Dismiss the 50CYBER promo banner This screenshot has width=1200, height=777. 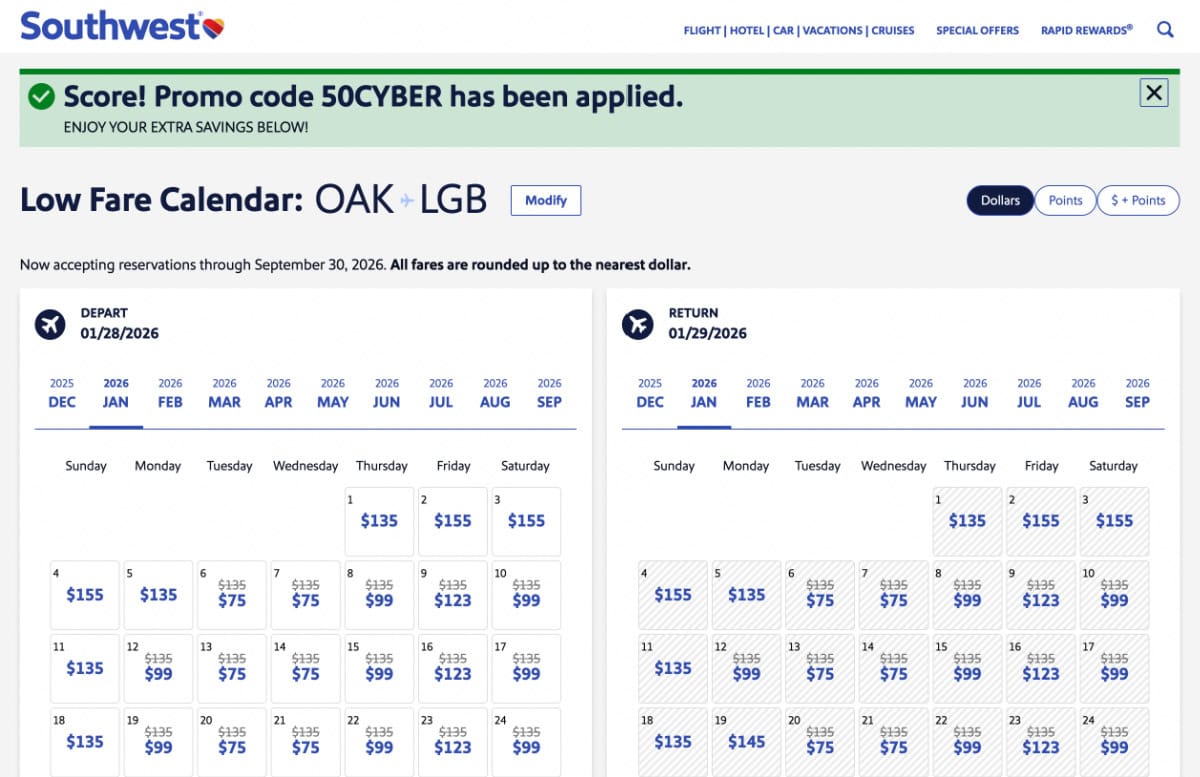pos(1153,92)
